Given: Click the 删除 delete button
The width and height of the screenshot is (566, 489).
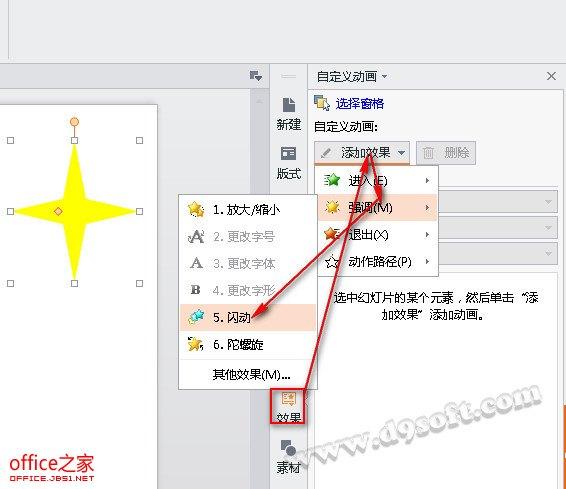Looking at the screenshot, I should click(446, 153).
